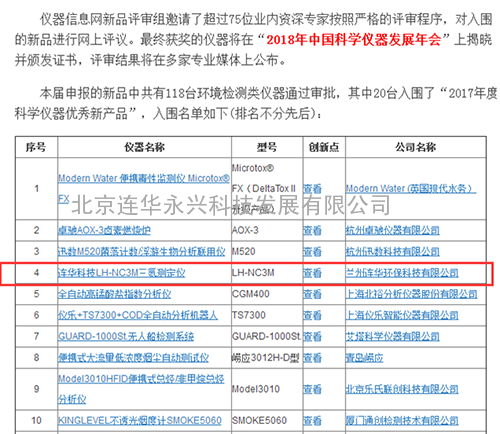Viewport: 500px width, 434px height.
Task: Open Modern Water (英国现代水务) company link
Action: click(x=411, y=189)
